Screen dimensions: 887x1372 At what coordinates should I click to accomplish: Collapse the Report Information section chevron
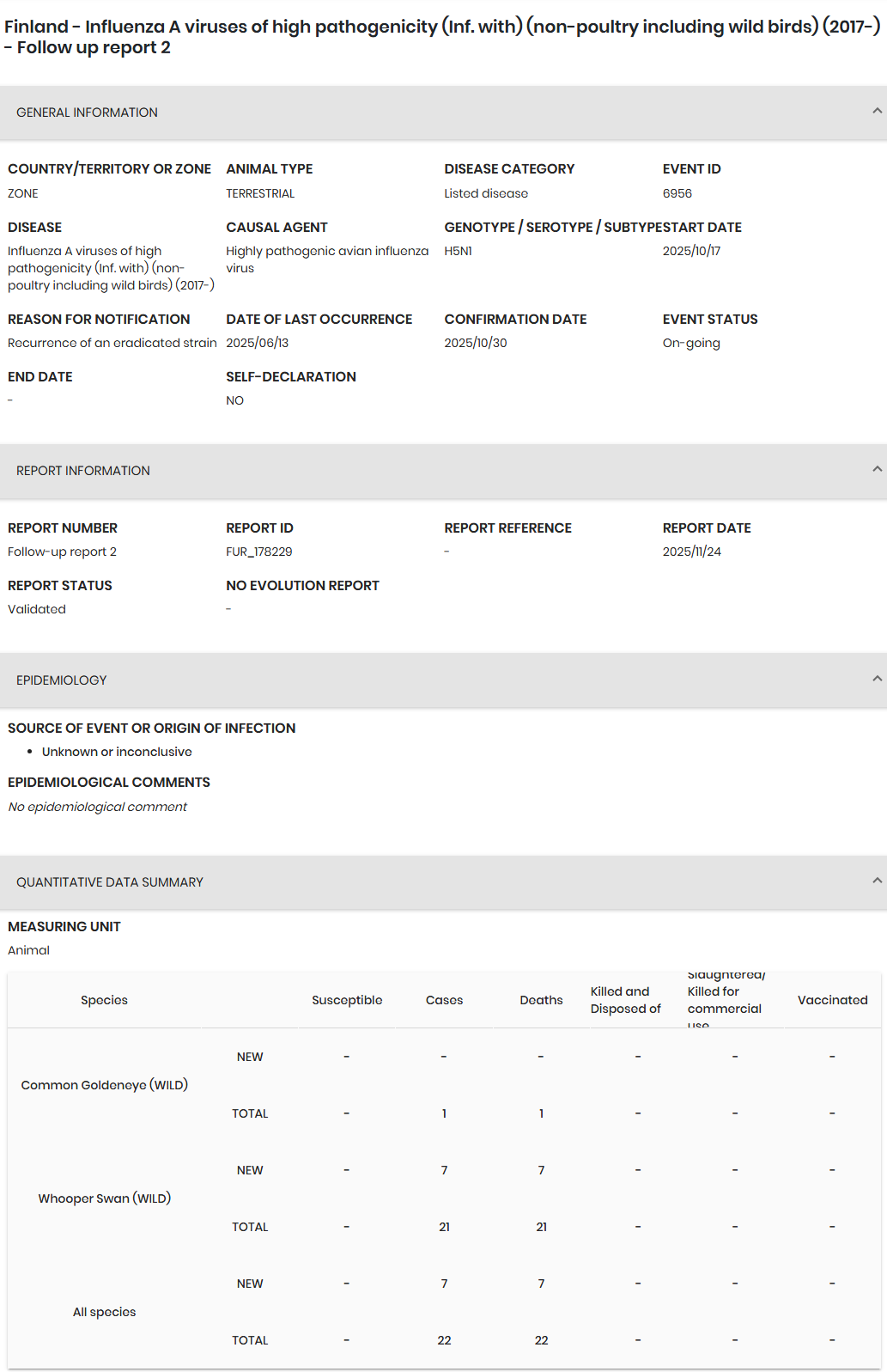(x=877, y=469)
